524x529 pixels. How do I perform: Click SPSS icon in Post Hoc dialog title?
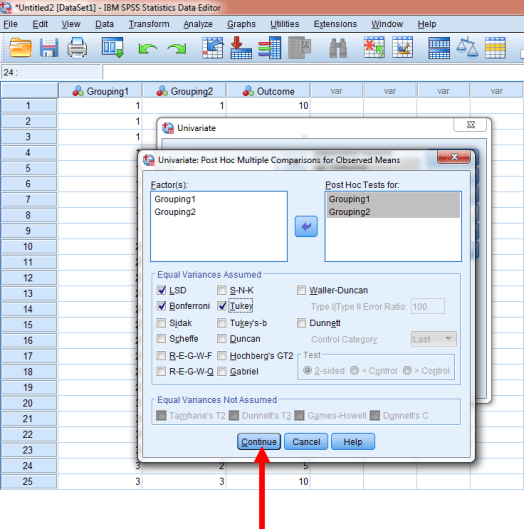[148, 160]
